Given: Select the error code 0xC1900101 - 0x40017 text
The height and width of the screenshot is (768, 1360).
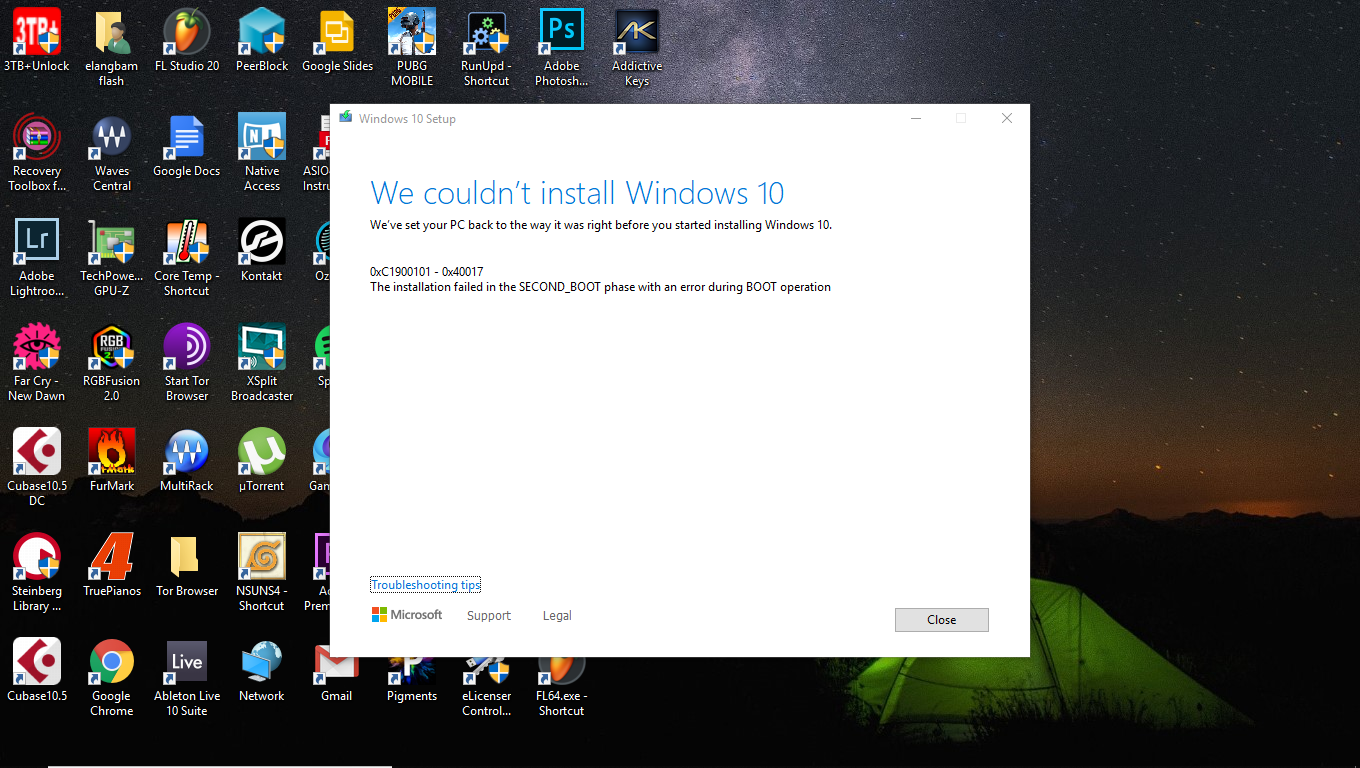Looking at the screenshot, I should [427, 272].
